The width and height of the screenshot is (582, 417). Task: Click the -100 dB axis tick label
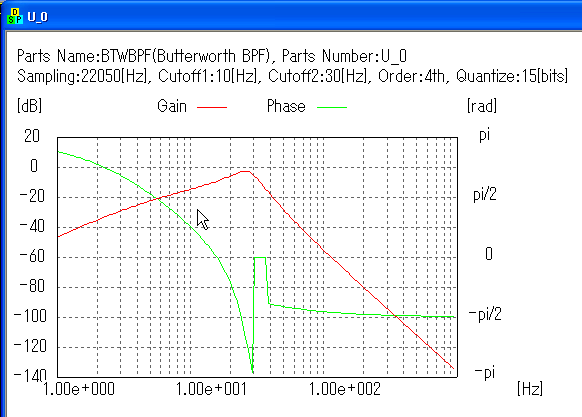[30, 316]
